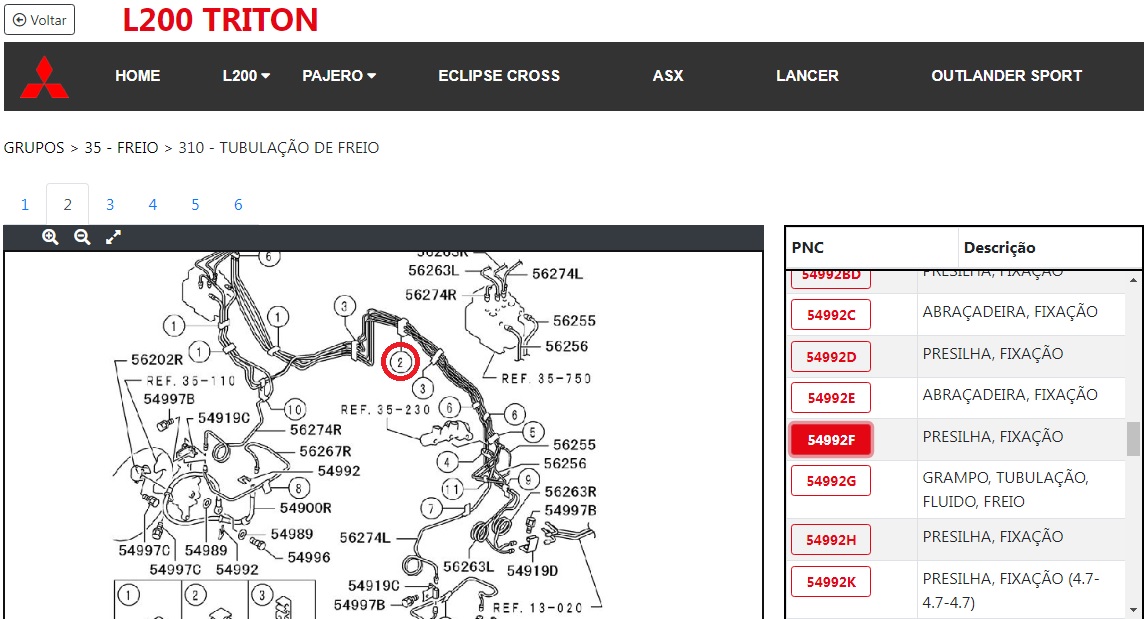Click the GRUPOS breadcrumb link

34,148
